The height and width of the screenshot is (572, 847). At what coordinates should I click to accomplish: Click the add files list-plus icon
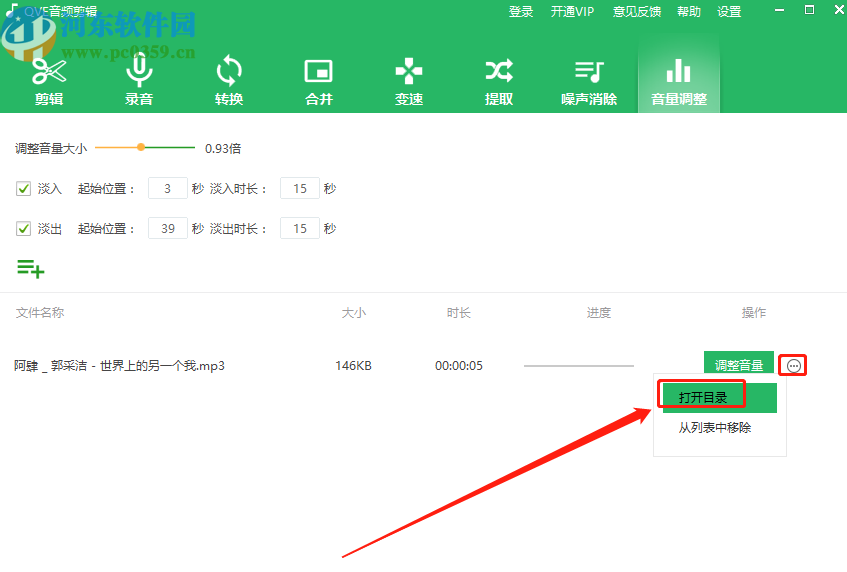(30, 268)
